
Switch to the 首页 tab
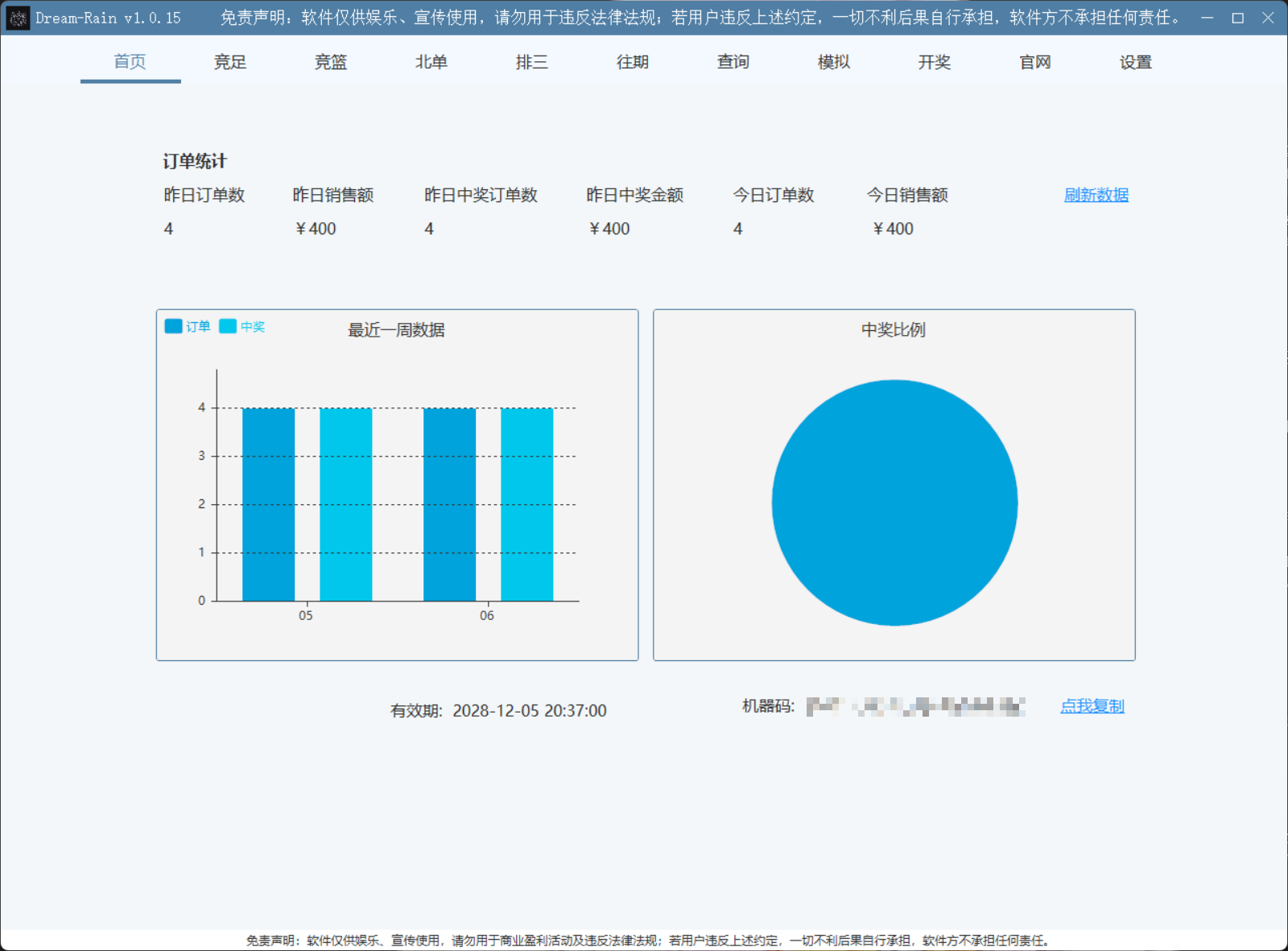[x=130, y=62]
